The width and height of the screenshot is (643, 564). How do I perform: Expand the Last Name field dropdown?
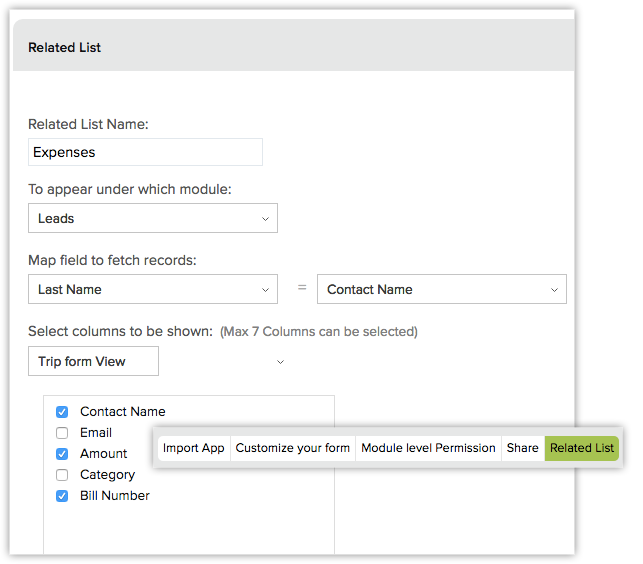pyautogui.click(x=152, y=289)
